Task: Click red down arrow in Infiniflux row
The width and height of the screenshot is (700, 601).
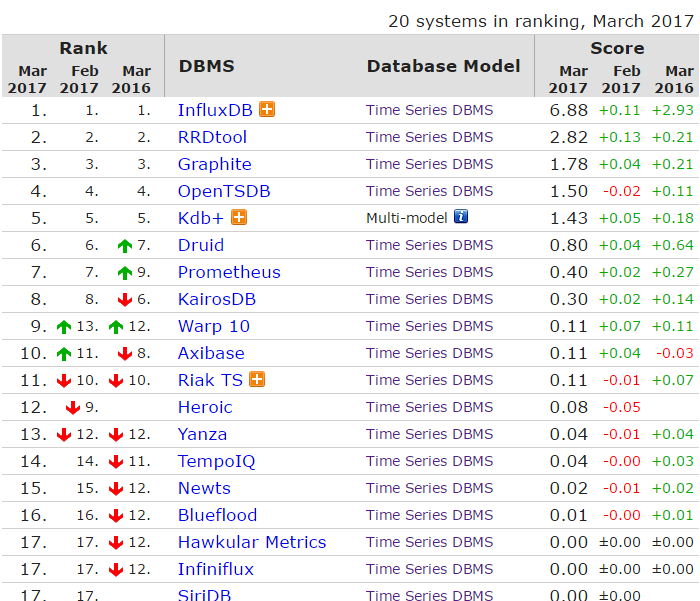Action: [116, 570]
